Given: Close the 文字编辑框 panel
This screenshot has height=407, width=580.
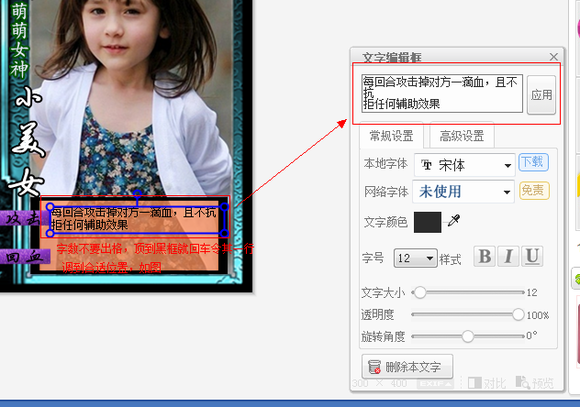Looking at the screenshot, I should [x=553, y=57].
